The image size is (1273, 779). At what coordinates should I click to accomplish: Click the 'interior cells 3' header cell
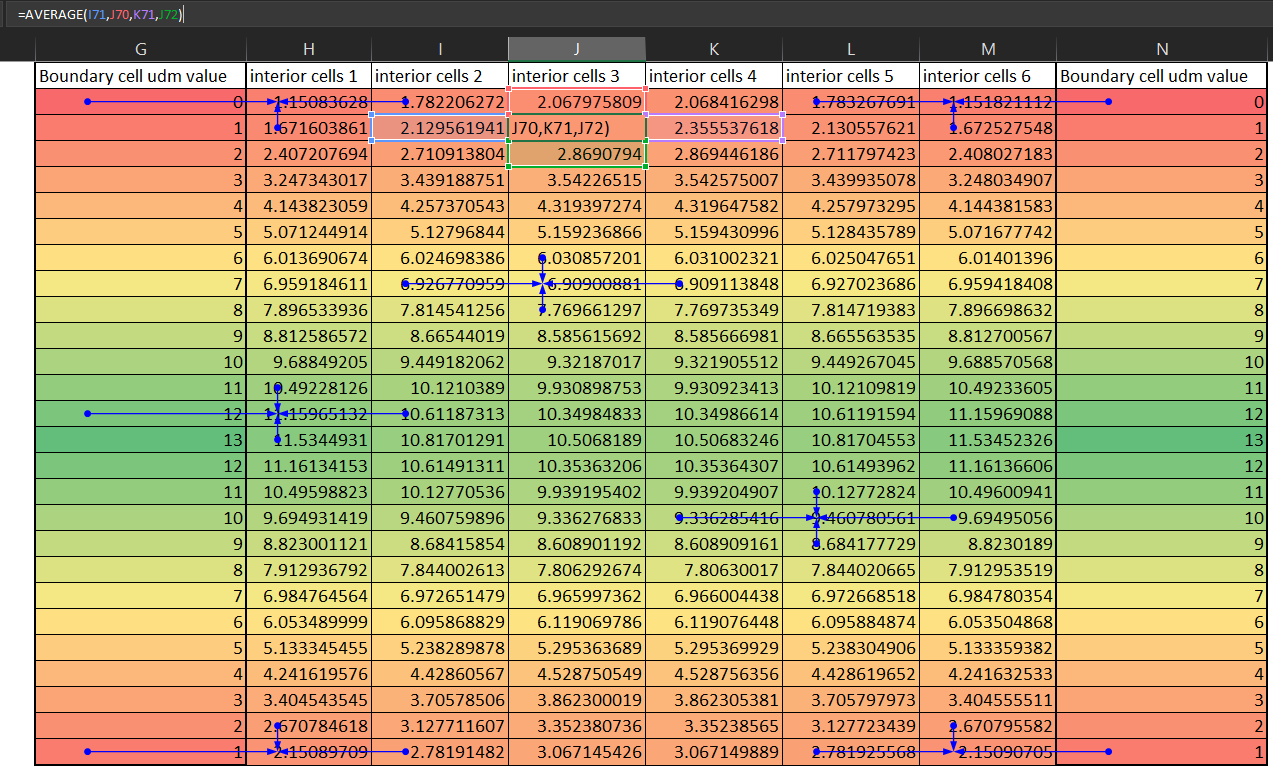[x=576, y=76]
